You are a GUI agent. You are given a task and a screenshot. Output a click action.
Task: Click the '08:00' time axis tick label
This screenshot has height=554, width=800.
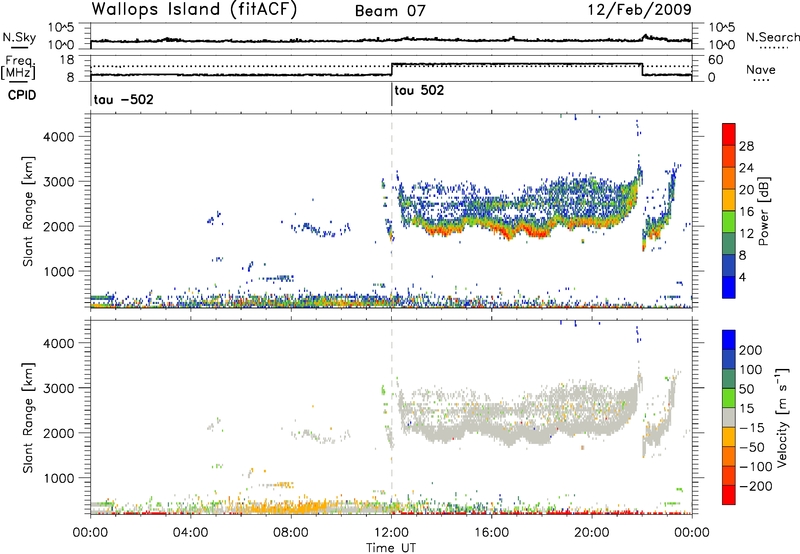[291, 533]
